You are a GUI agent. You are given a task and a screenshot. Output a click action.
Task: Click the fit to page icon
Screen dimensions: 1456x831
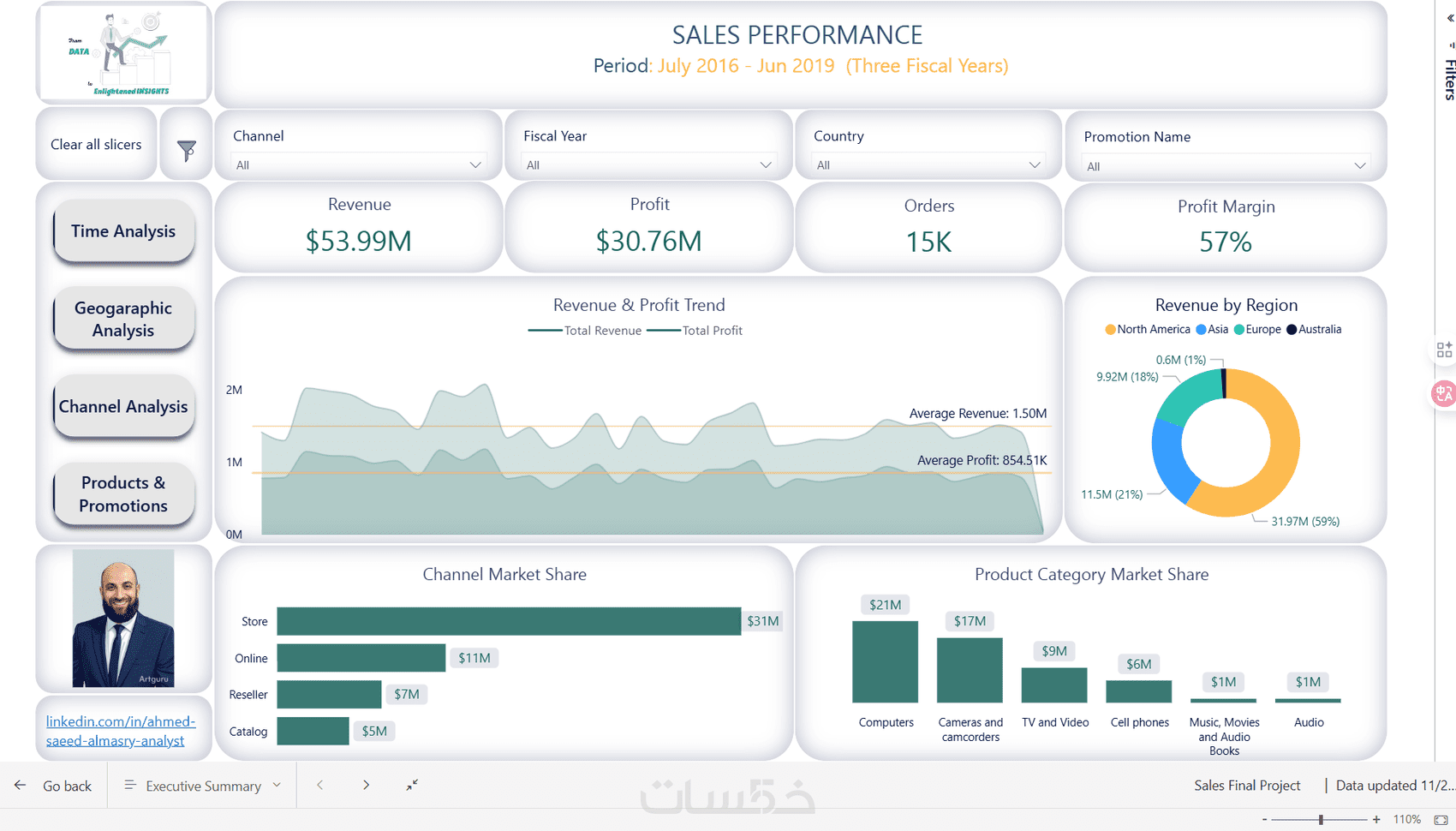1441,820
